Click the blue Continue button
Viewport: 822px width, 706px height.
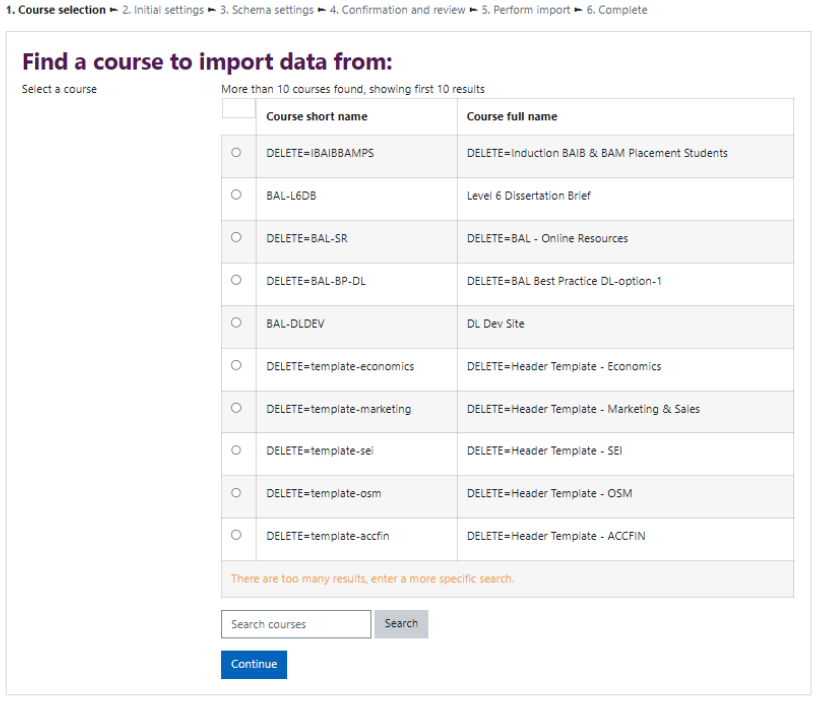(x=254, y=664)
